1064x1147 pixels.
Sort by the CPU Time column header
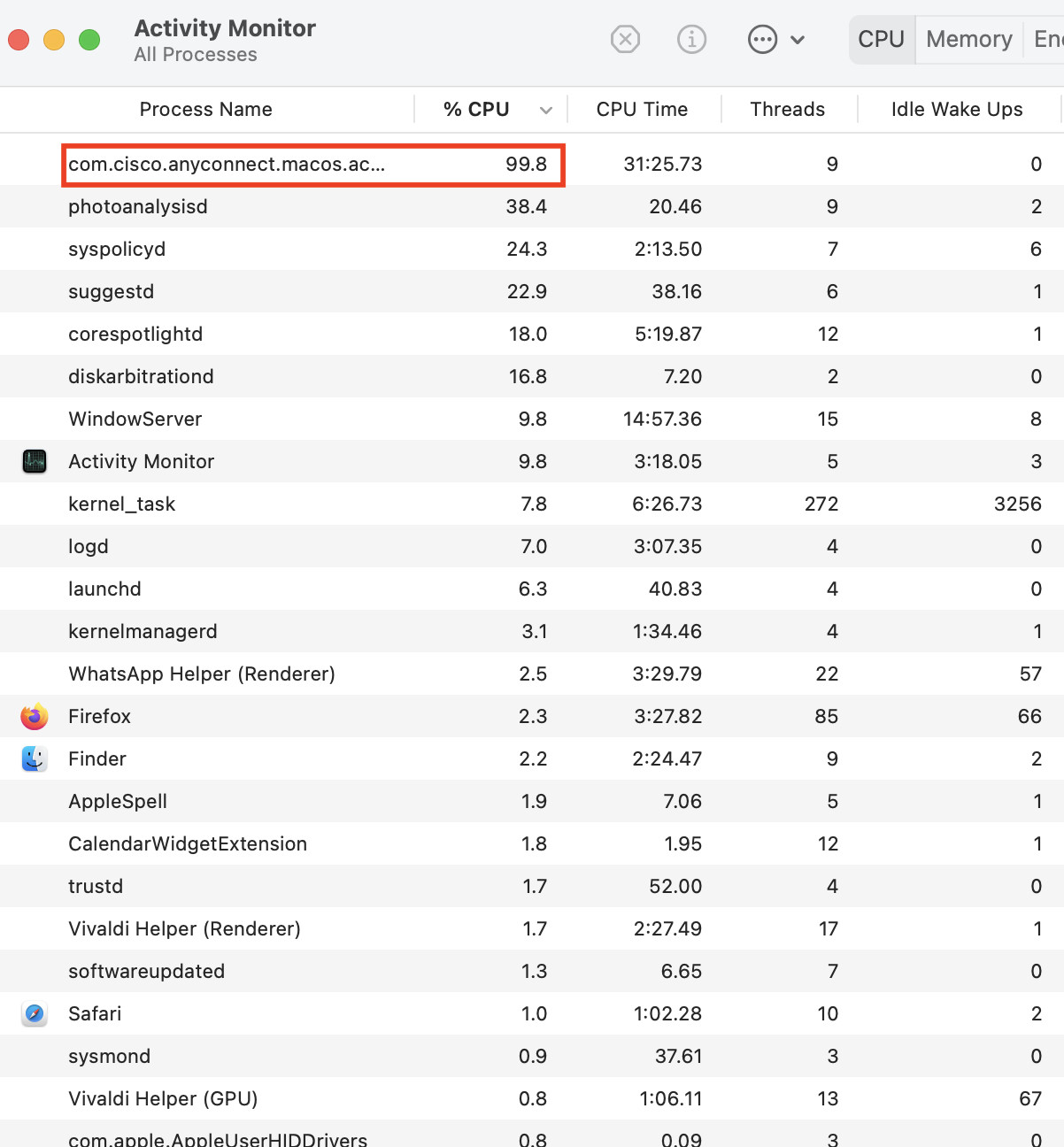pos(642,109)
